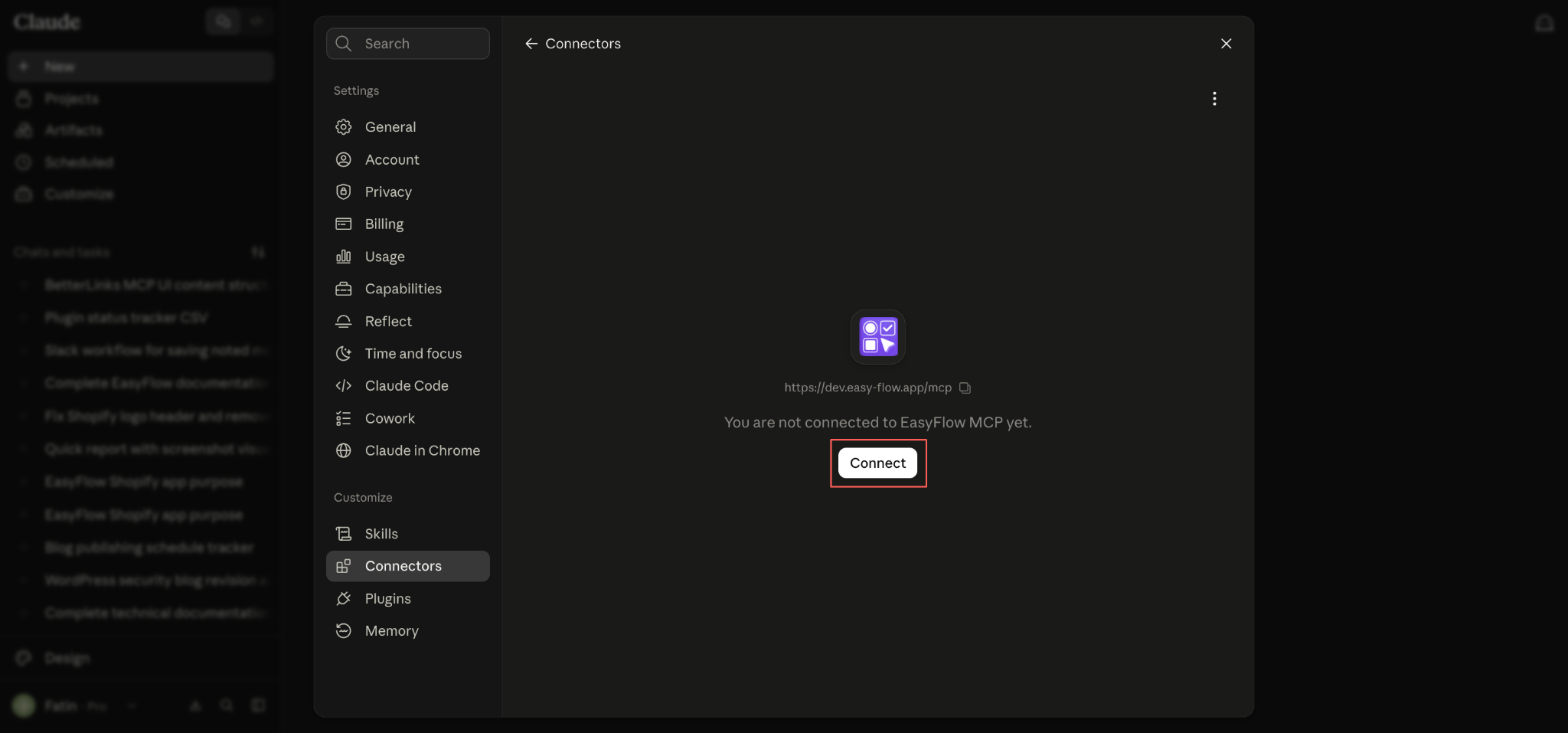Screen dimensions: 1568x733
Task: Open Billing settings
Action: tap(408, 224)
